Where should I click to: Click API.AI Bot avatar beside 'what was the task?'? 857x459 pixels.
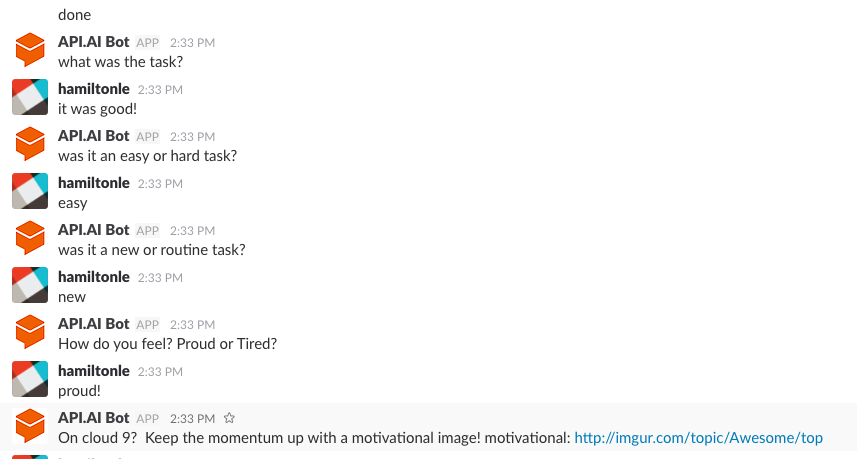pyautogui.click(x=30, y=50)
